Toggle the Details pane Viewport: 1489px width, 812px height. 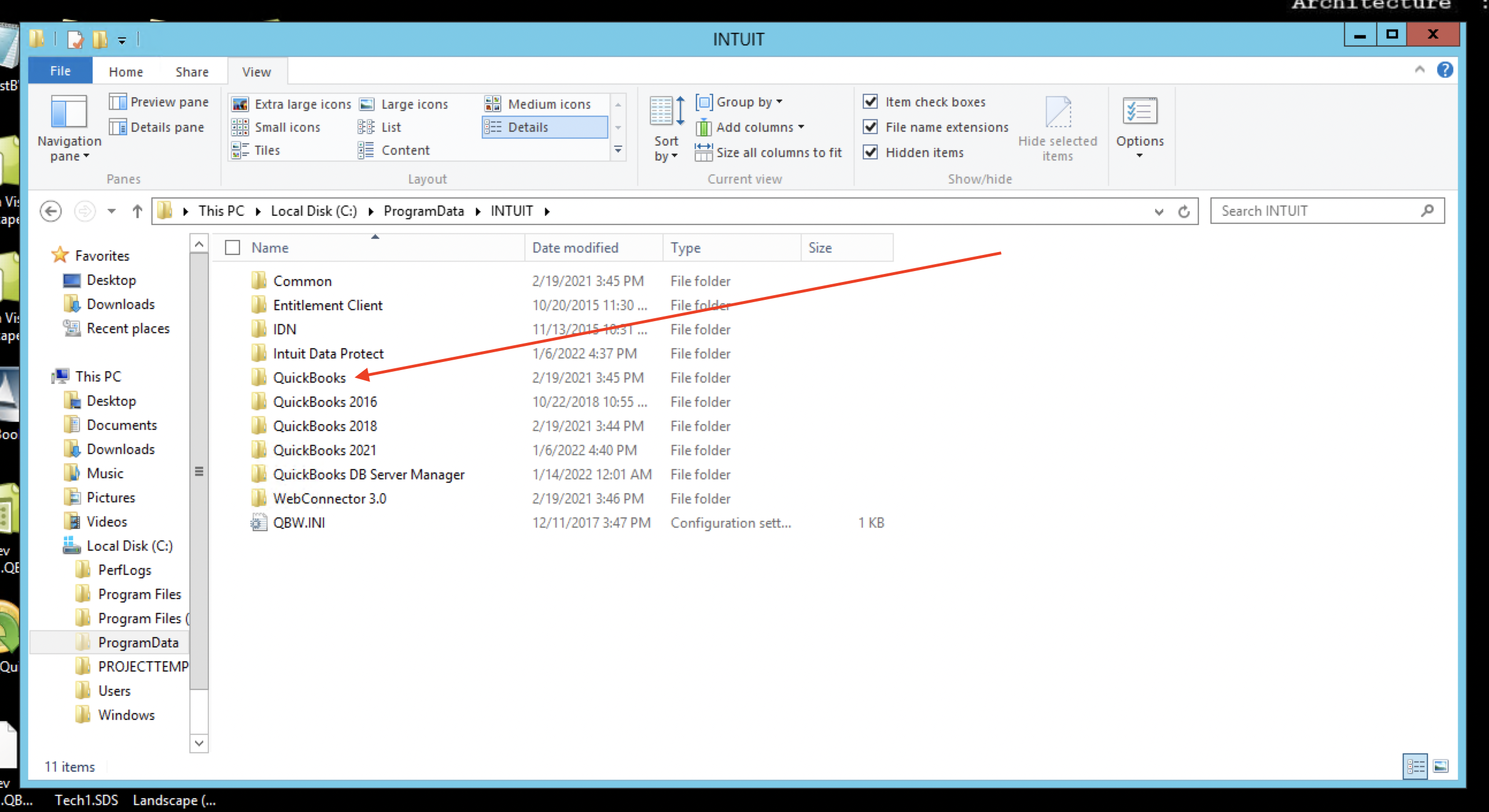tap(157, 127)
